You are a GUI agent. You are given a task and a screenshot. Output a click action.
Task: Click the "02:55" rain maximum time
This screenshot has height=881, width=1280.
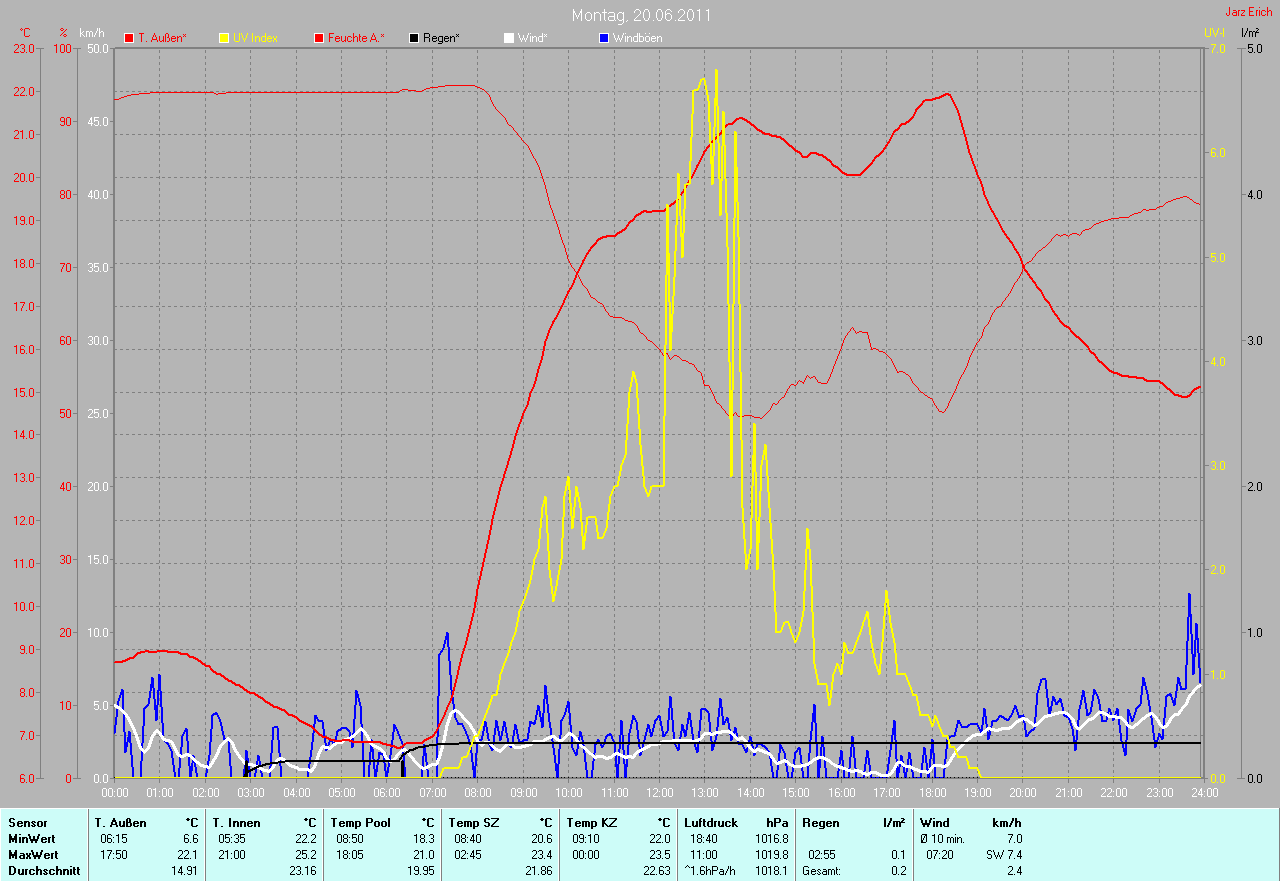[x=822, y=855]
